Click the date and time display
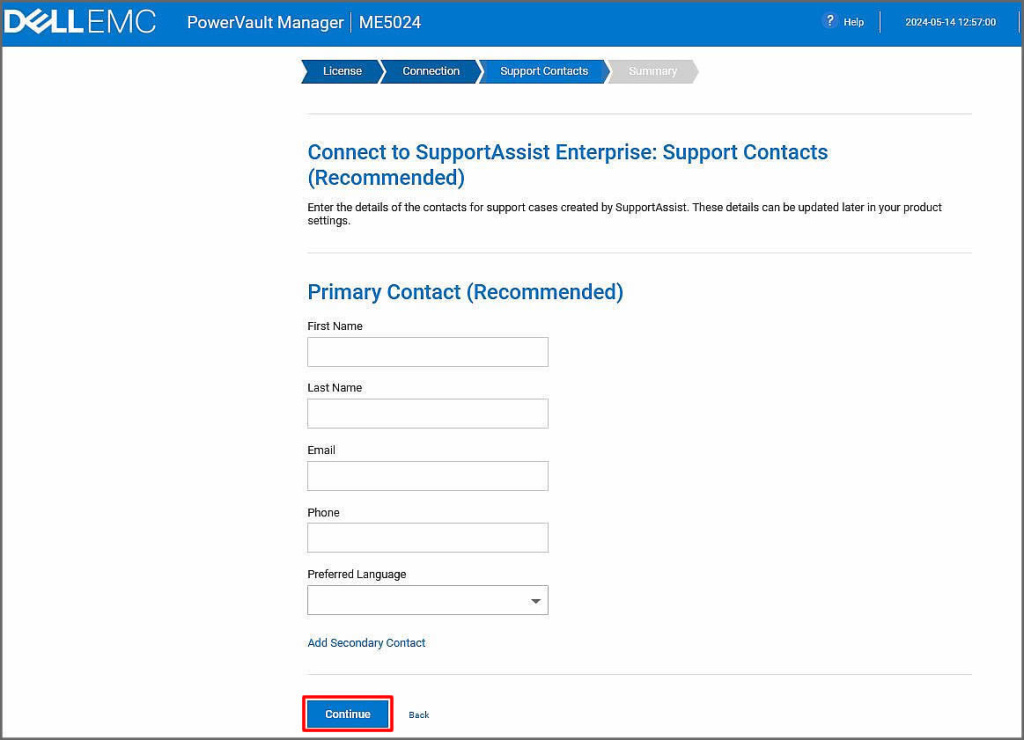Image resolution: width=1024 pixels, height=740 pixels. click(950, 22)
